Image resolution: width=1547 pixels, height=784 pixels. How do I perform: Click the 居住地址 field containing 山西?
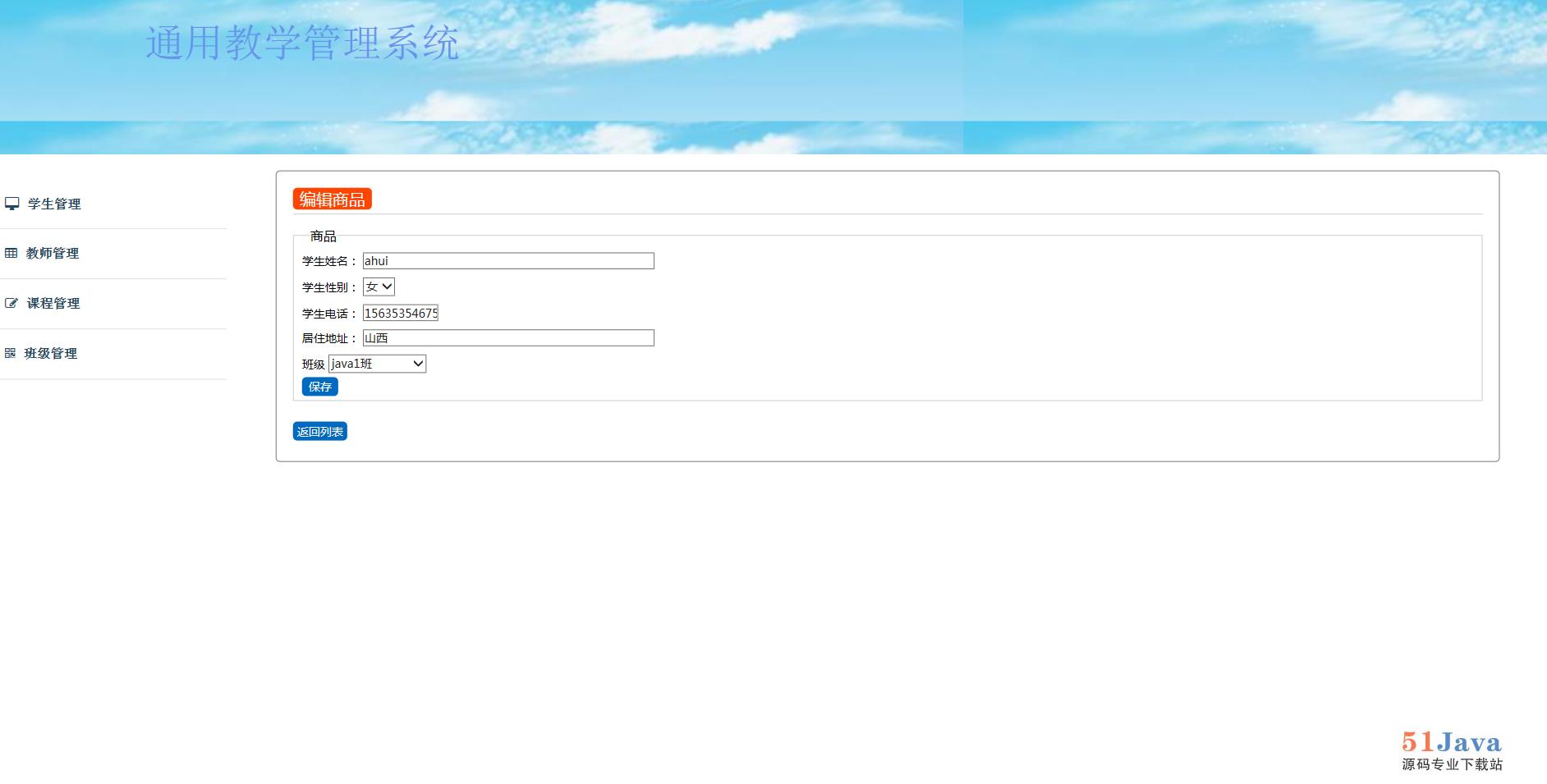[508, 338]
